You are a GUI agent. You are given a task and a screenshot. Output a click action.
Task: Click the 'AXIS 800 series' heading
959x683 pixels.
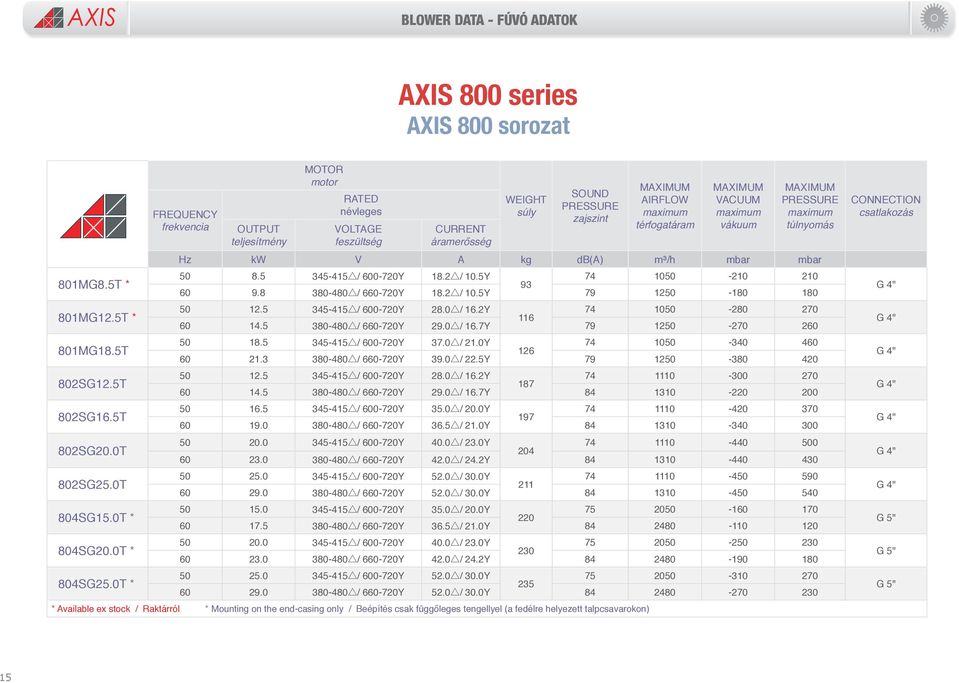[488, 95]
